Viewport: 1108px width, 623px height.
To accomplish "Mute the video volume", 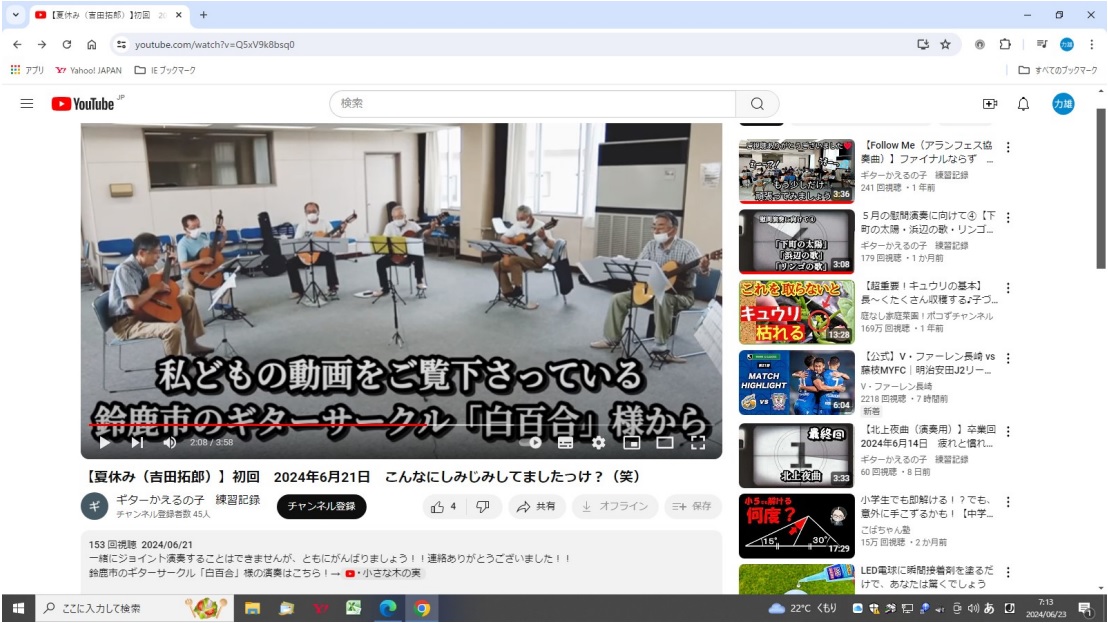I will coord(170,442).
